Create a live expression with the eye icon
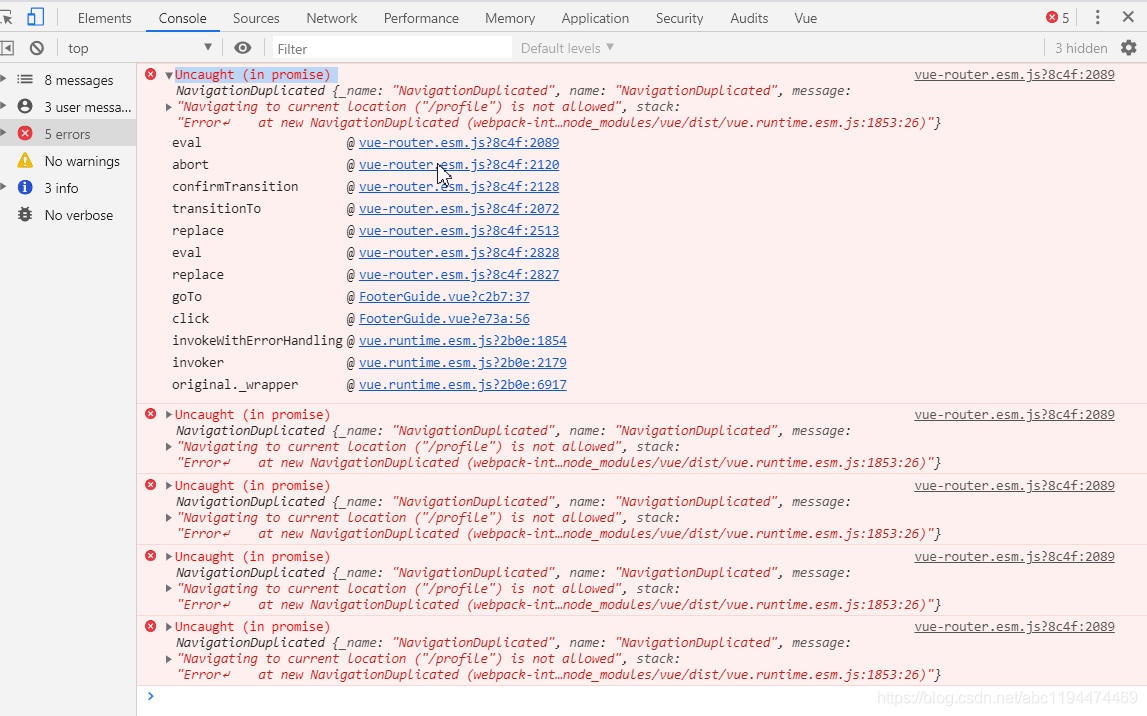Viewport: 1147px width, 716px height. point(240,47)
